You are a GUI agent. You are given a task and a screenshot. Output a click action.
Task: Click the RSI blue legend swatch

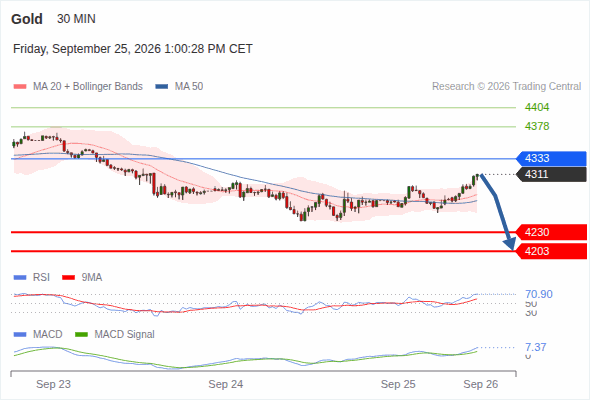point(20,278)
